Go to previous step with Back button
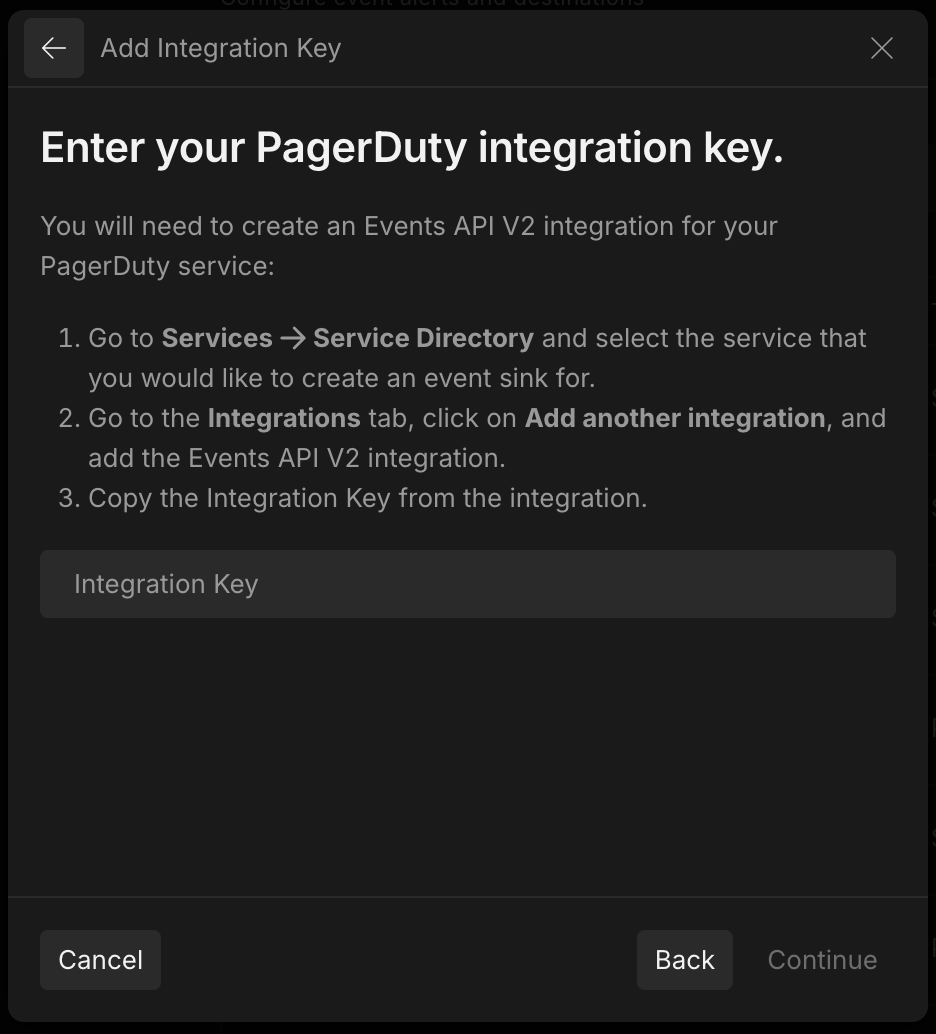This screenshot has width=936, height=1034. (x=684, y=960)
